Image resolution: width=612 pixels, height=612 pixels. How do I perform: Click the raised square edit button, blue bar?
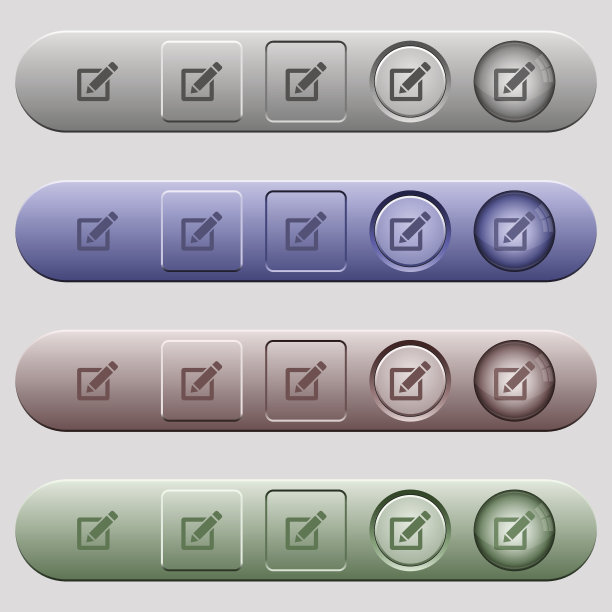202,231
